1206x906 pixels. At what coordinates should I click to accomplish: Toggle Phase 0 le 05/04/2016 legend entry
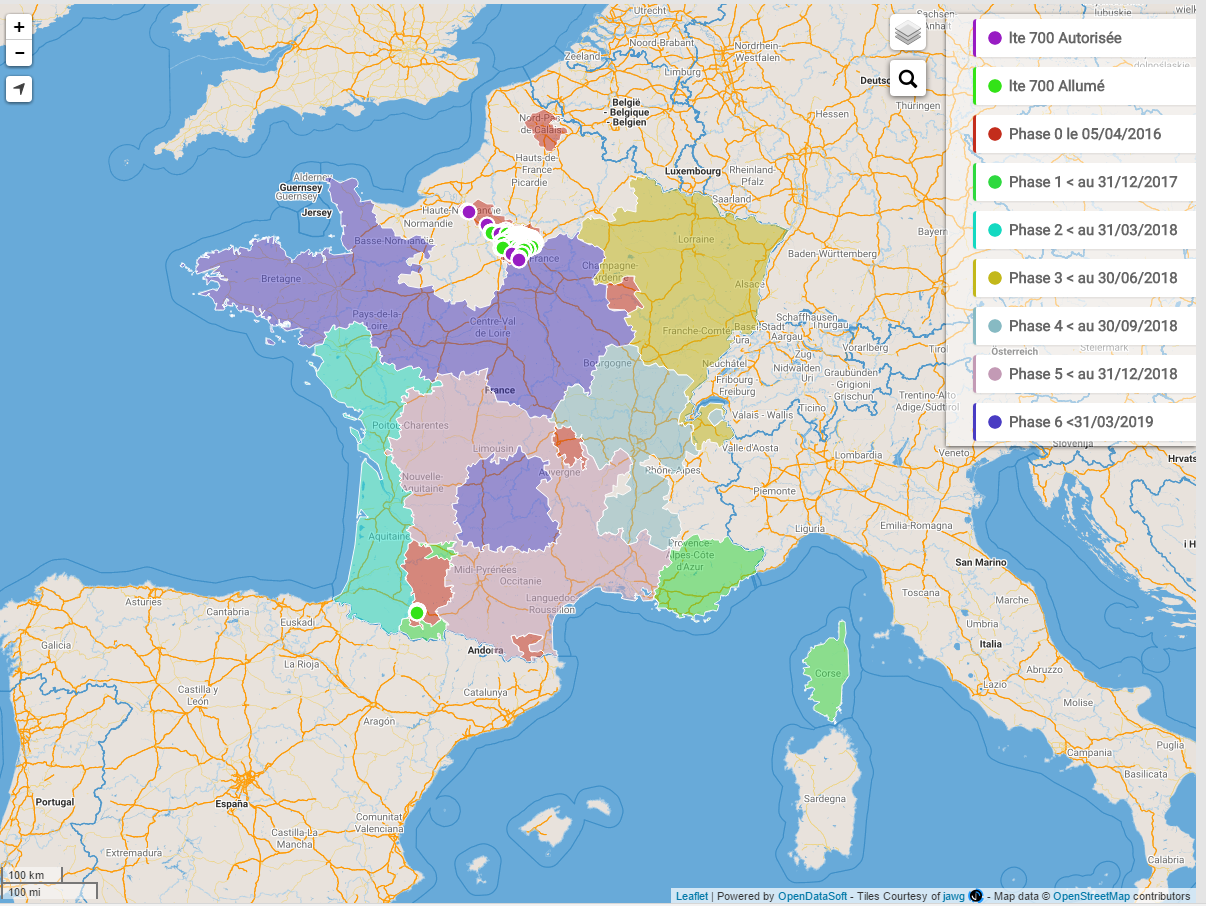1084,134
